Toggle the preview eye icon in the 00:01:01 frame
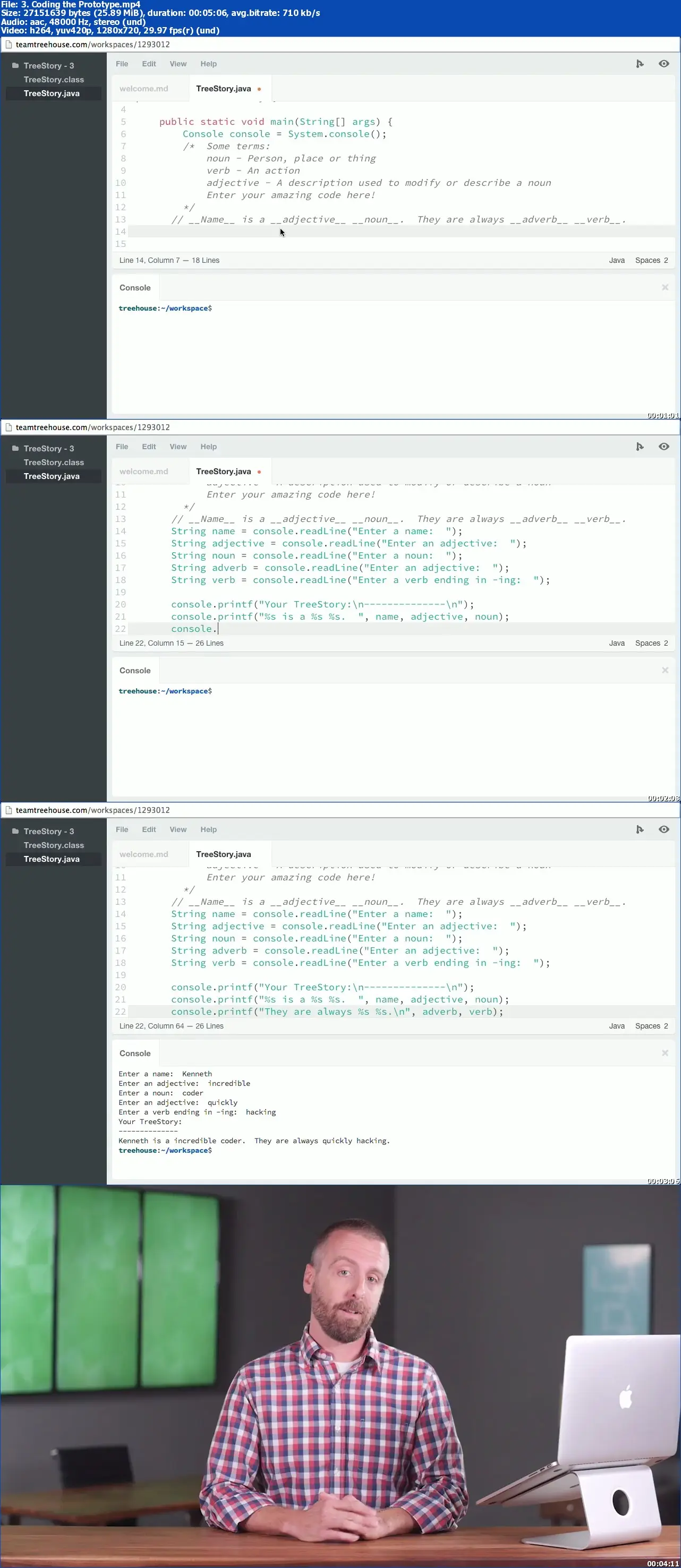 664,64
